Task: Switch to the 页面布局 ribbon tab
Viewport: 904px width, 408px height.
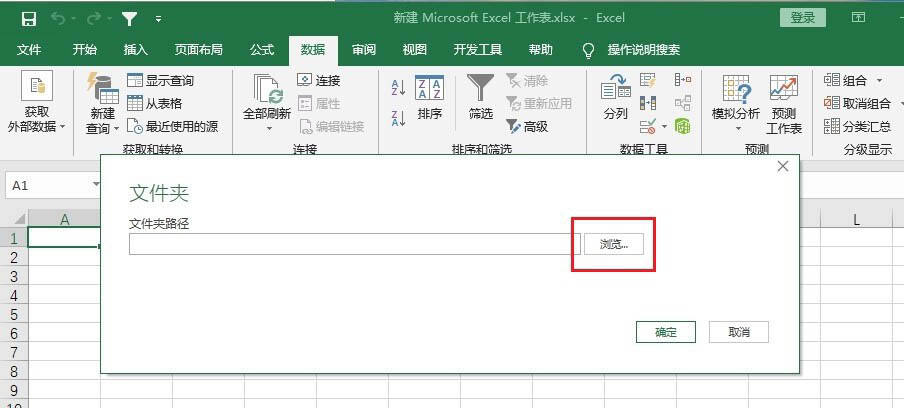Action: (198, 50)
